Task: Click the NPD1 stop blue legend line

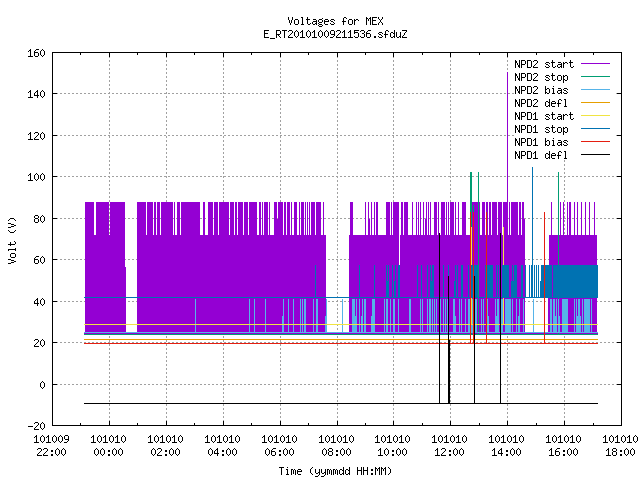Action: [x=595, y=129]
